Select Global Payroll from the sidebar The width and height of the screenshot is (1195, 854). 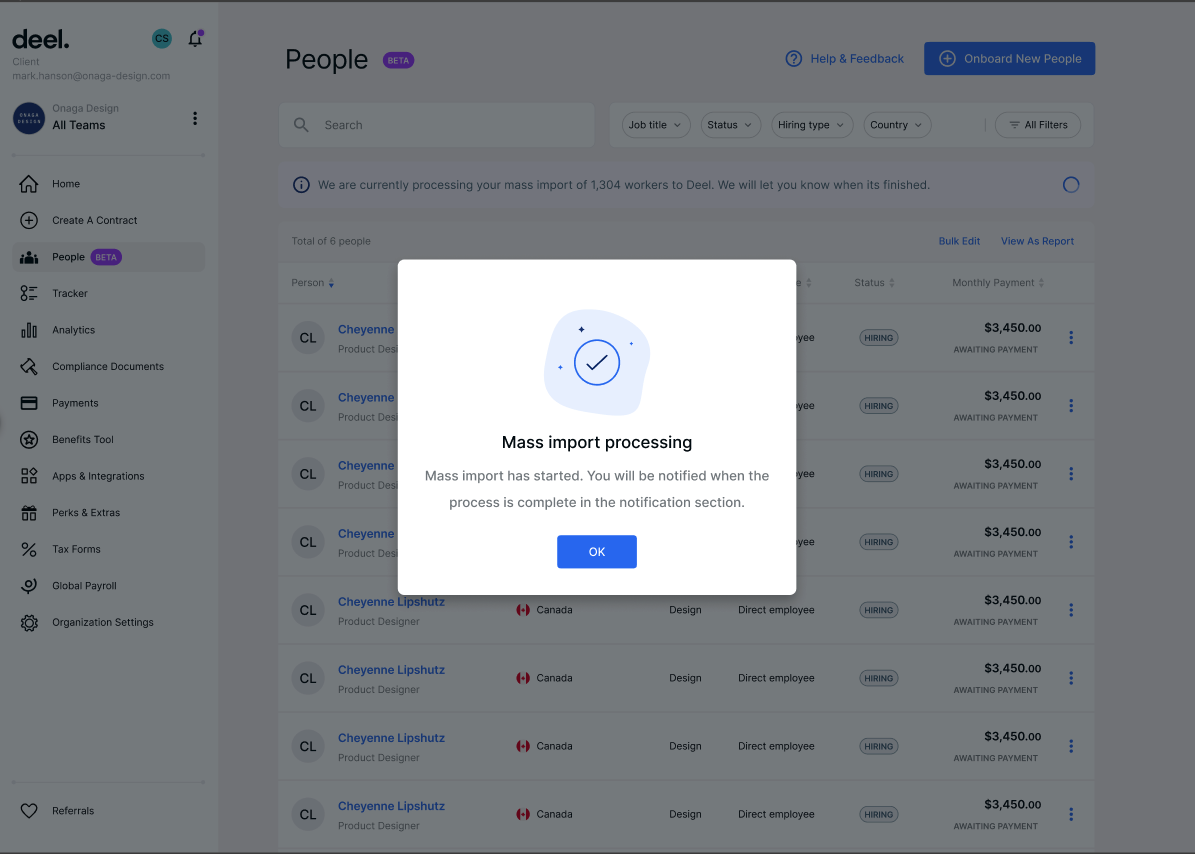point(90,586)
